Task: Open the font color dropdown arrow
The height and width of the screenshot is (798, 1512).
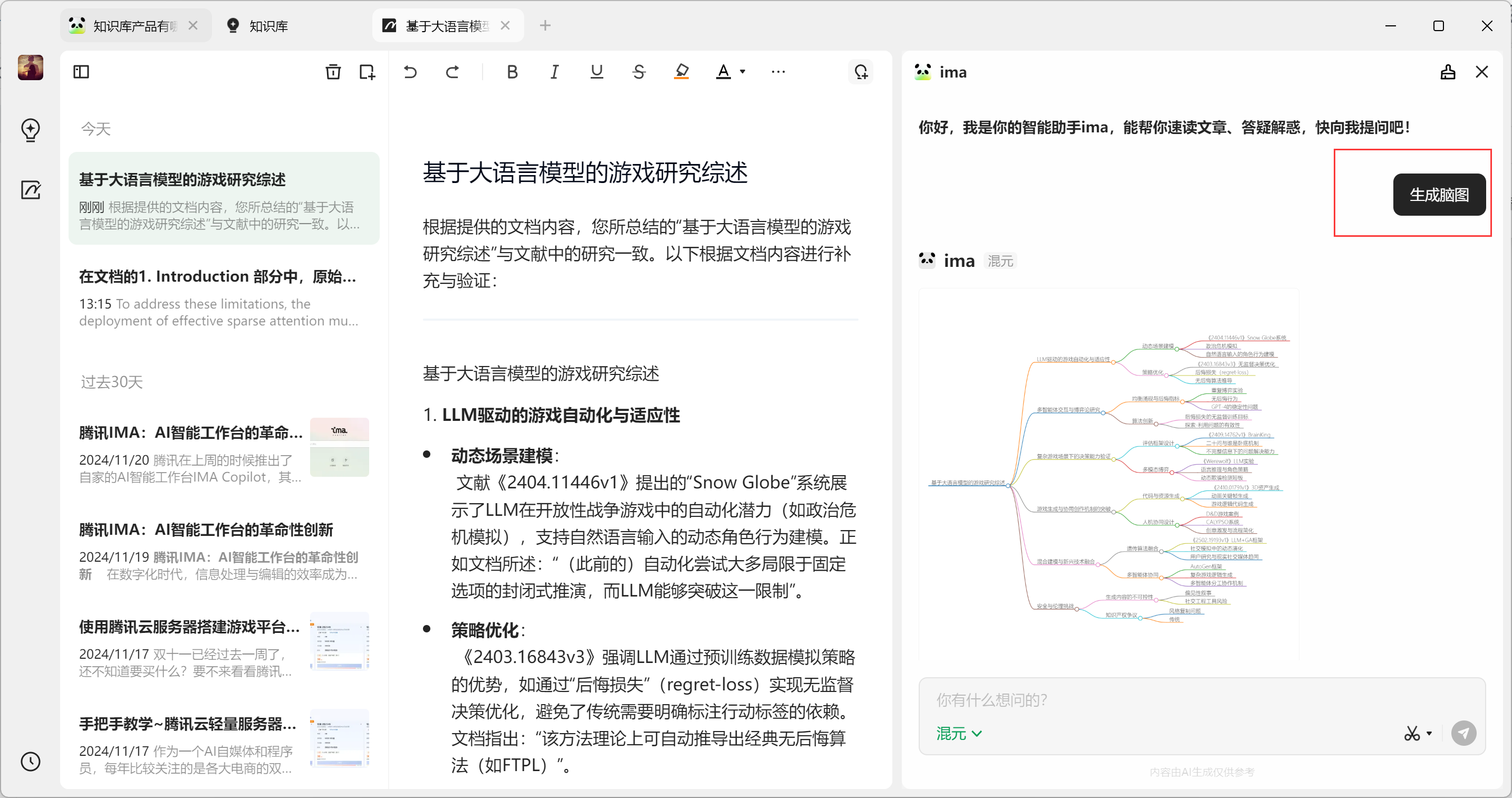Action: point(743,72)
